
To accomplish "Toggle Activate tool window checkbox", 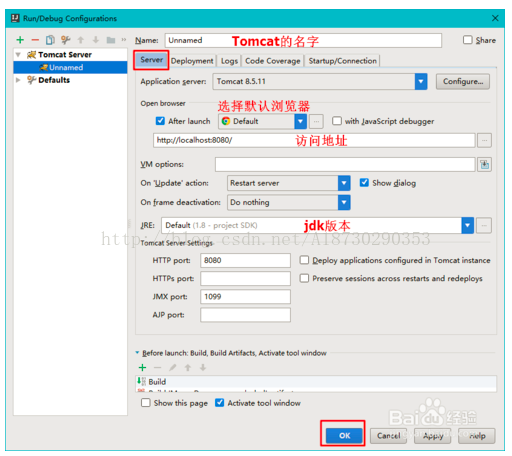I will point(219,403).
